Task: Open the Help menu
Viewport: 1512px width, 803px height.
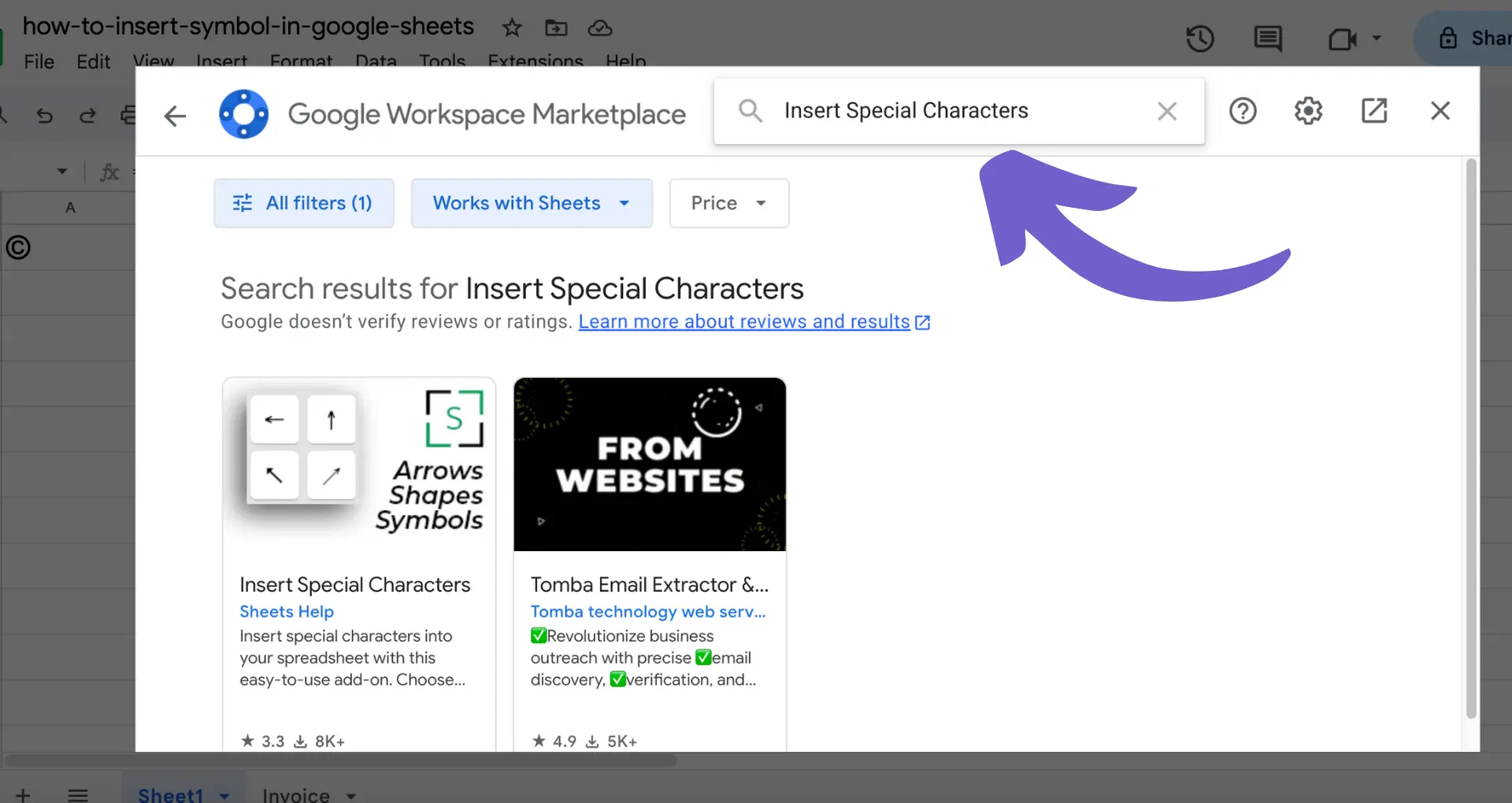Action: pos(625,61)
